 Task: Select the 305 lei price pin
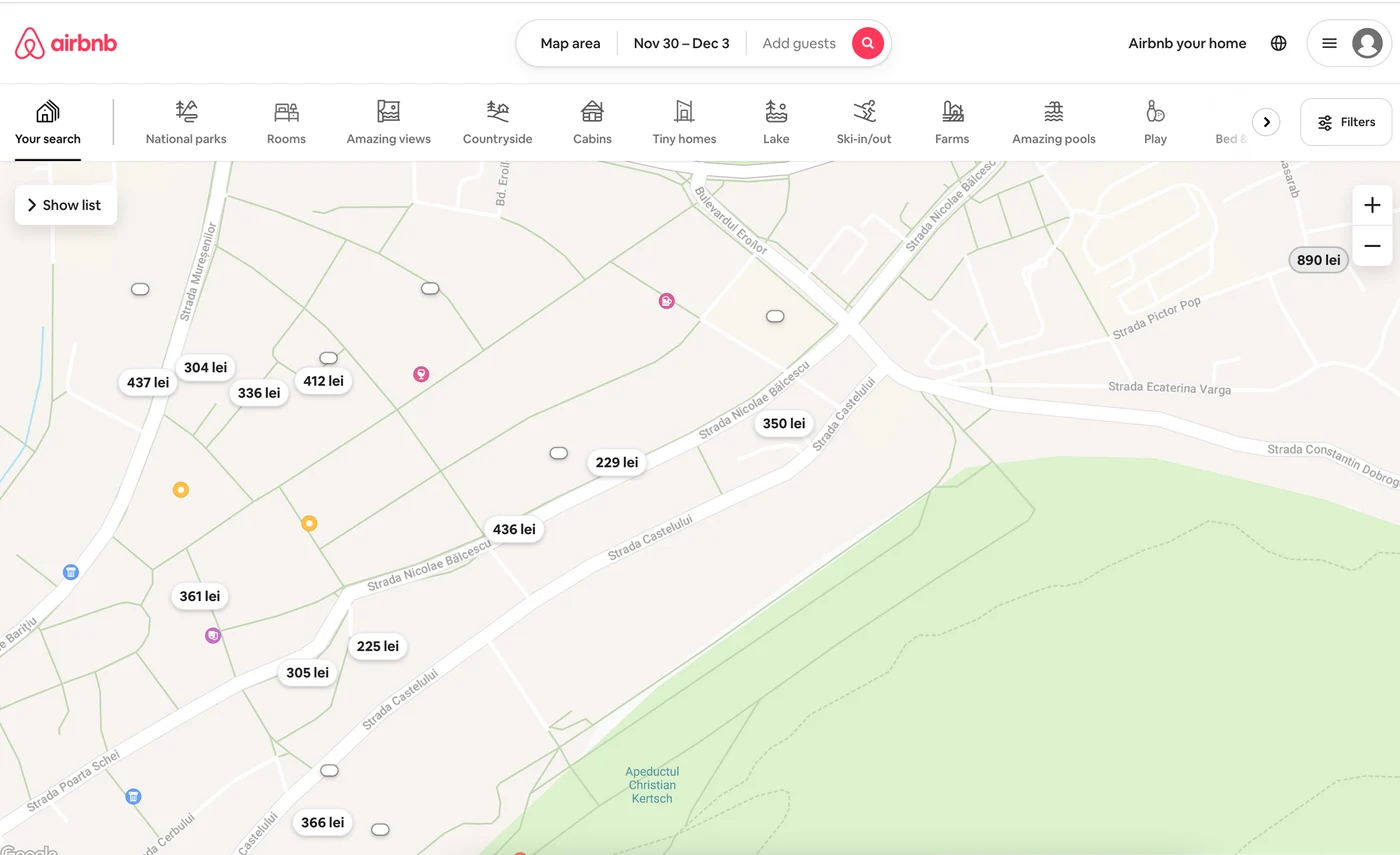pos(308,673)
